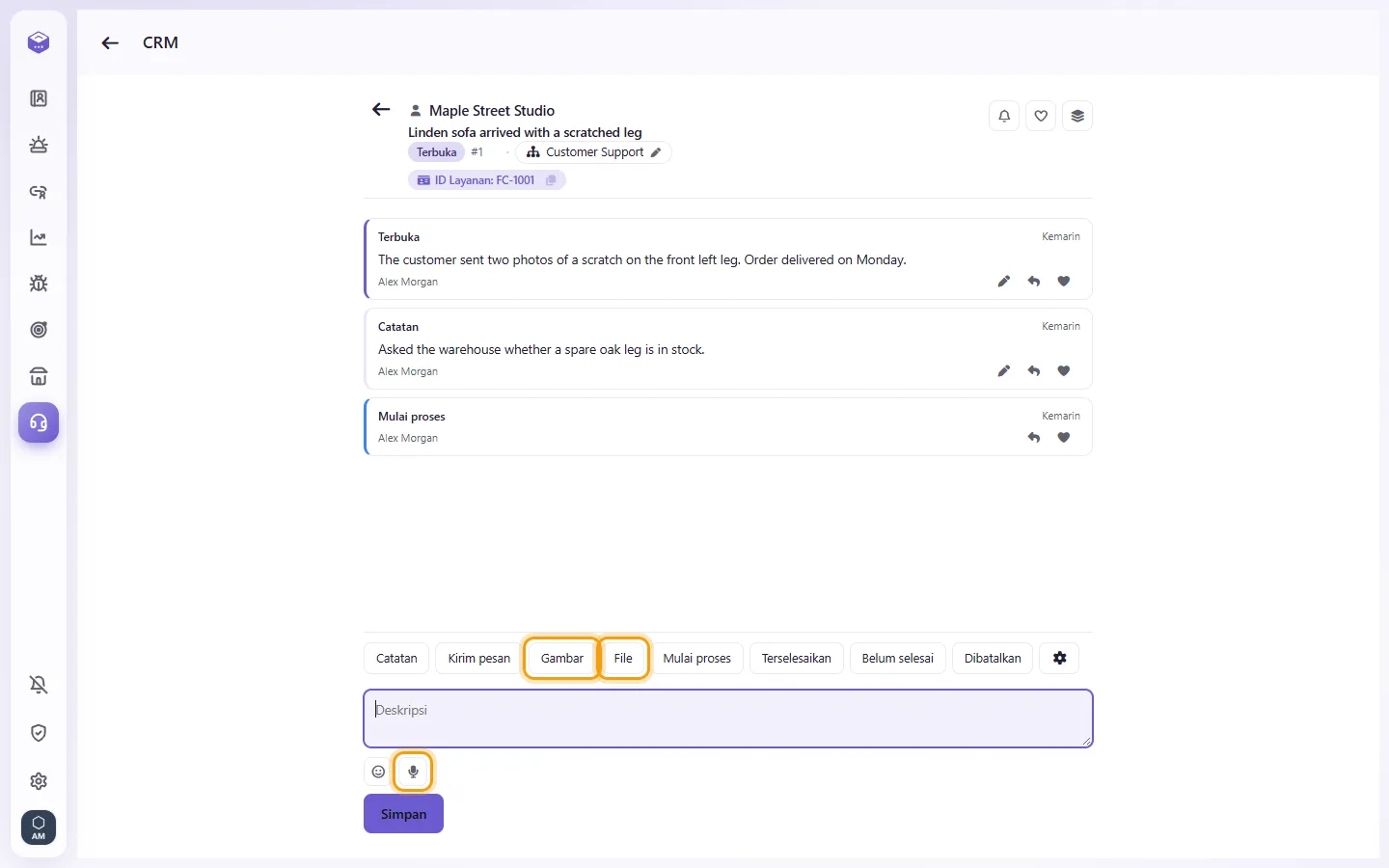
Task: Like the Terbuka entry with heart
Action: click(x=1064, y=282)
